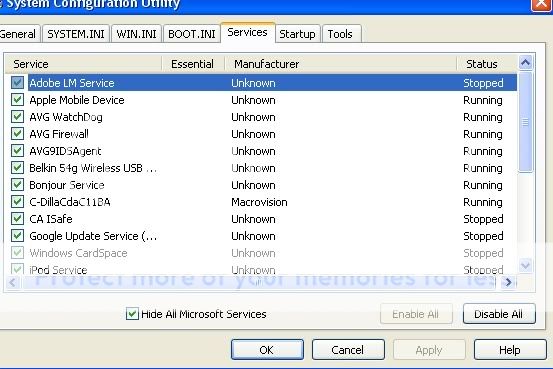Sort list by Service column header
The height and width of the screenshot is (369, 553).
pos(84,64)
